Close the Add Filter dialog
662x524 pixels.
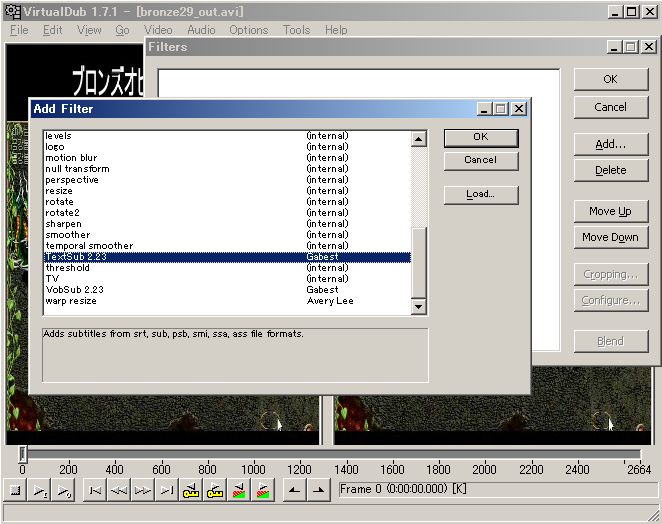(519, 109)
